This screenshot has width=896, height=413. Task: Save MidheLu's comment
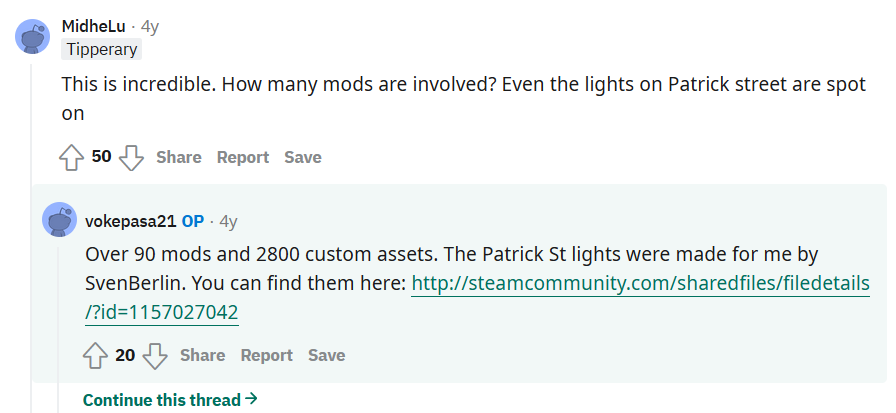302,157
